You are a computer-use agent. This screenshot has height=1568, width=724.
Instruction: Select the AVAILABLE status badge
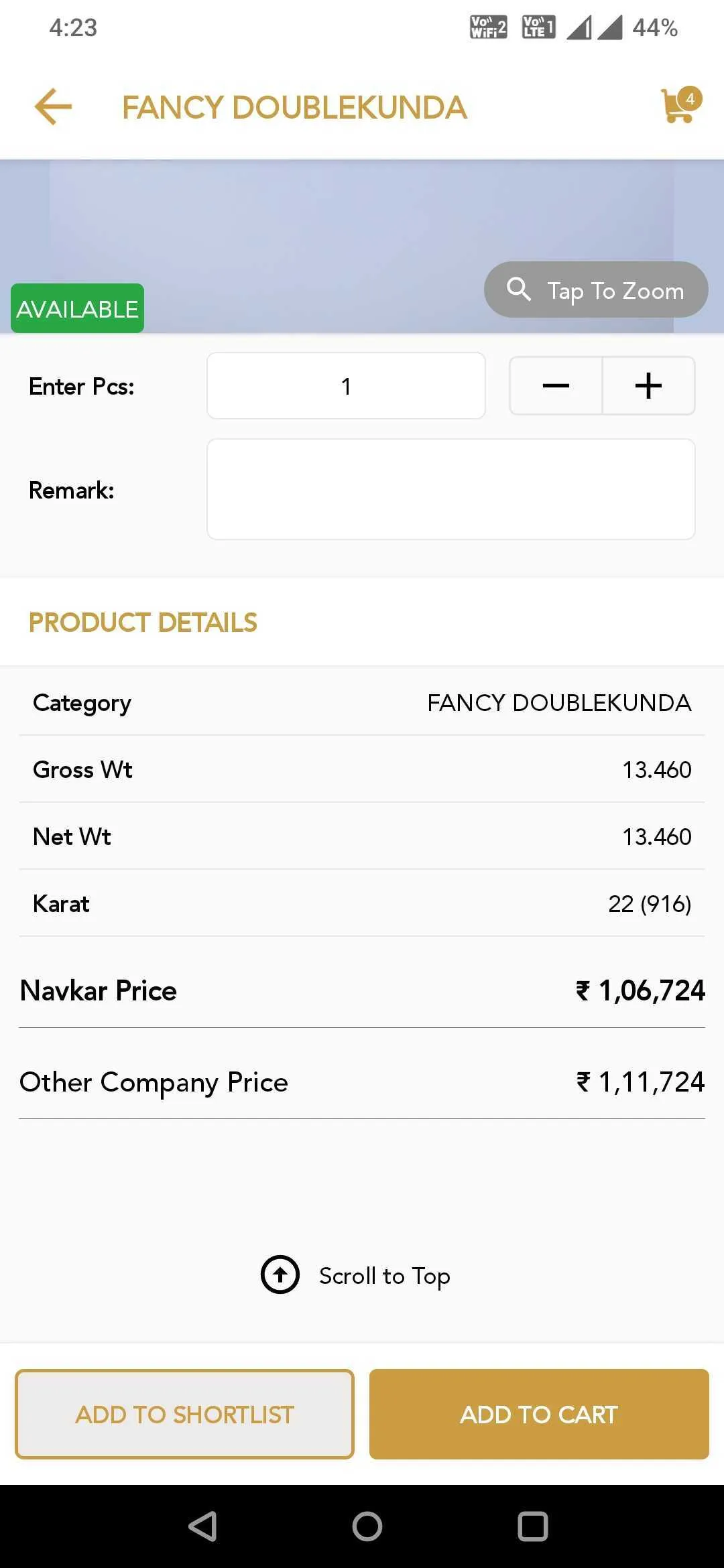coord(77,308)
